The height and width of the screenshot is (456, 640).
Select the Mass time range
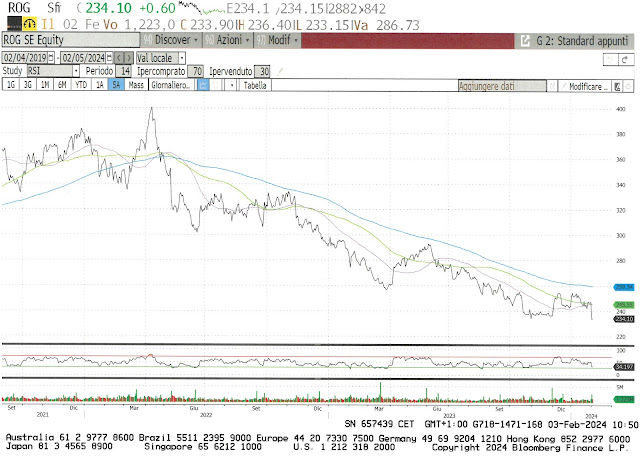pyautogui.click(x=136, y=85)
